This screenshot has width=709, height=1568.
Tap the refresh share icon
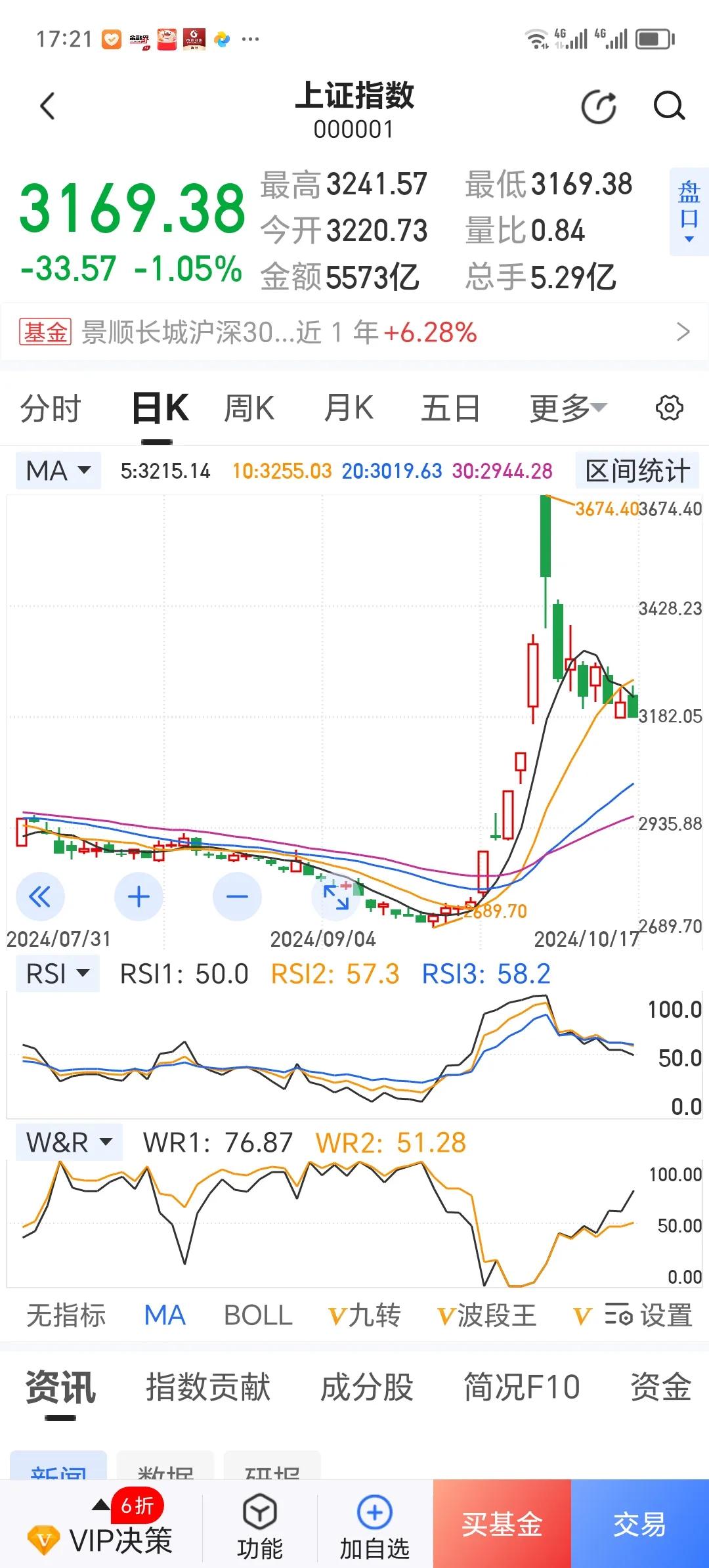coord(599,106)
